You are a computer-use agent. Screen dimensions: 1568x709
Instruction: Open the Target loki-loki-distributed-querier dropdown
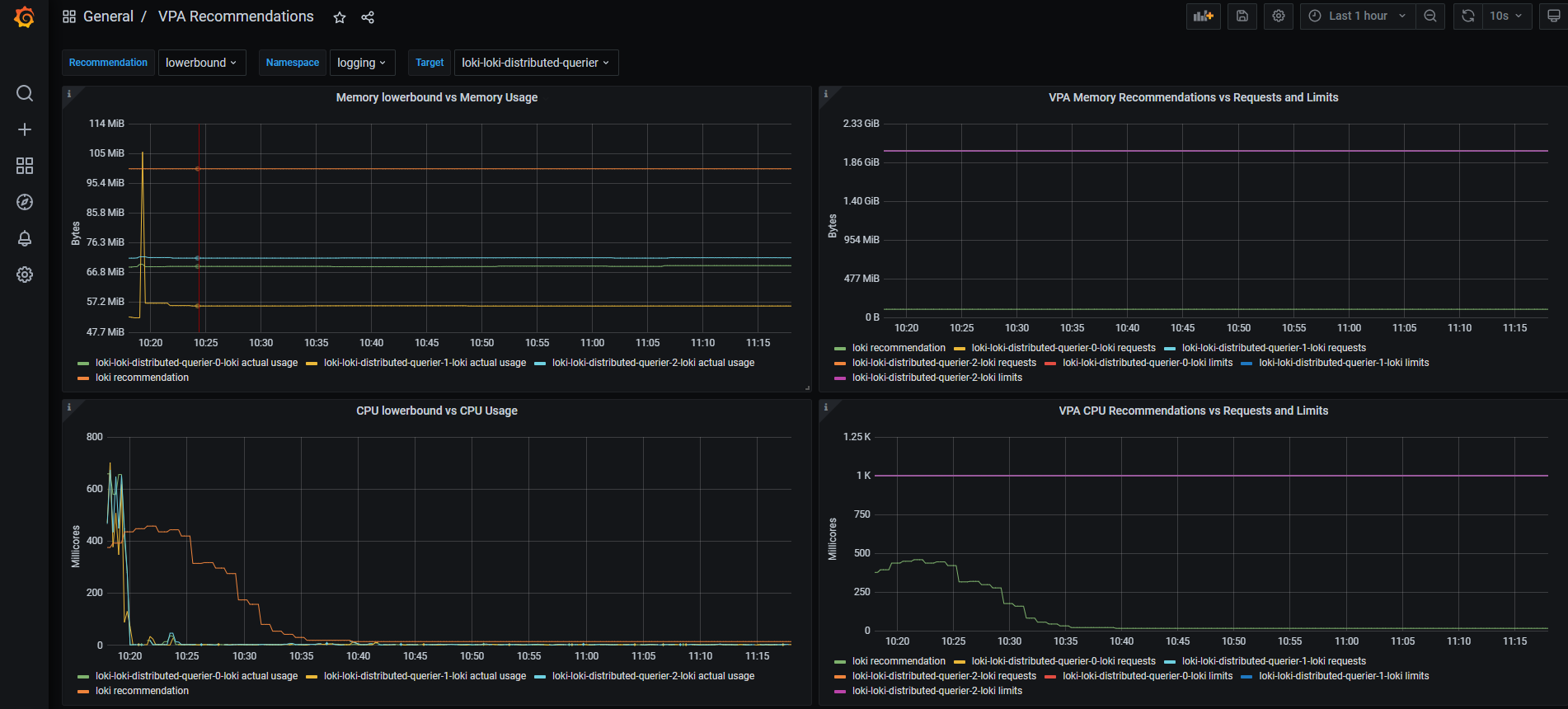click(x=536, y=63)
